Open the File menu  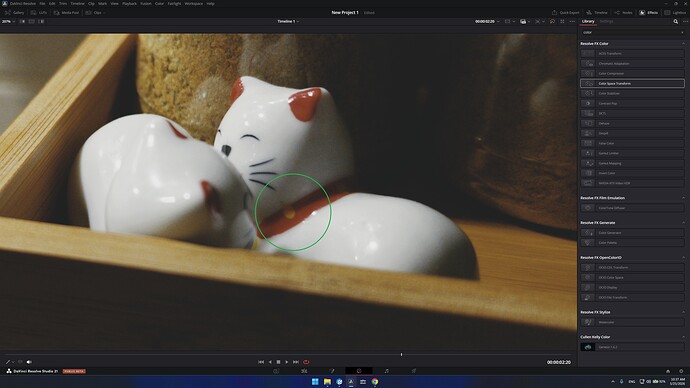tap(42, 4)
